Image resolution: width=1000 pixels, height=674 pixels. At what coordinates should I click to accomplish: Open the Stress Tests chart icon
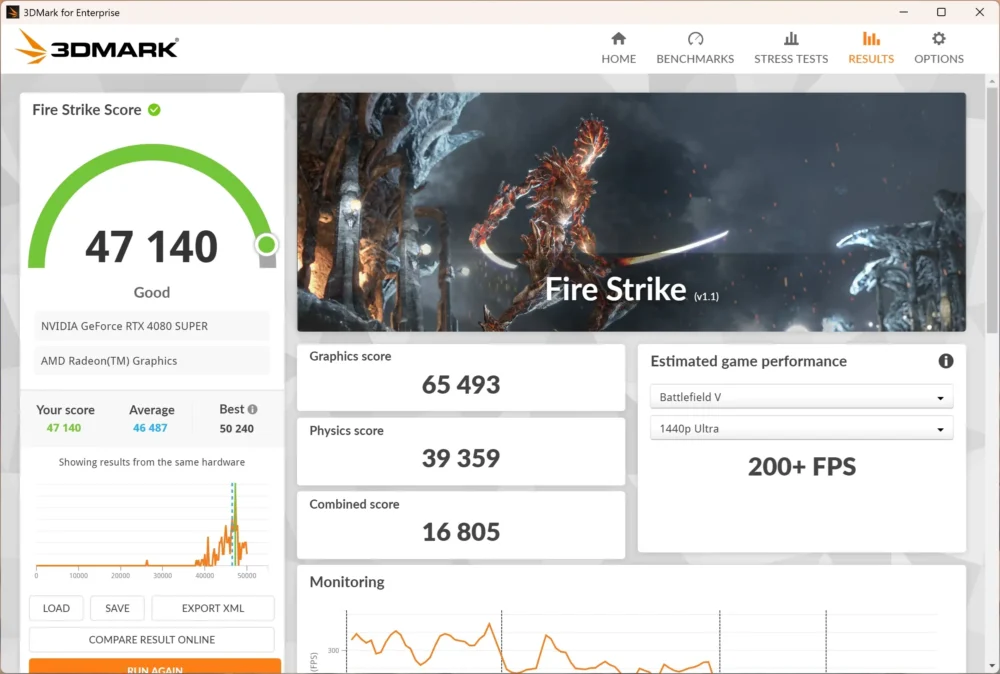pyautogui.click(x=791, y=39)
